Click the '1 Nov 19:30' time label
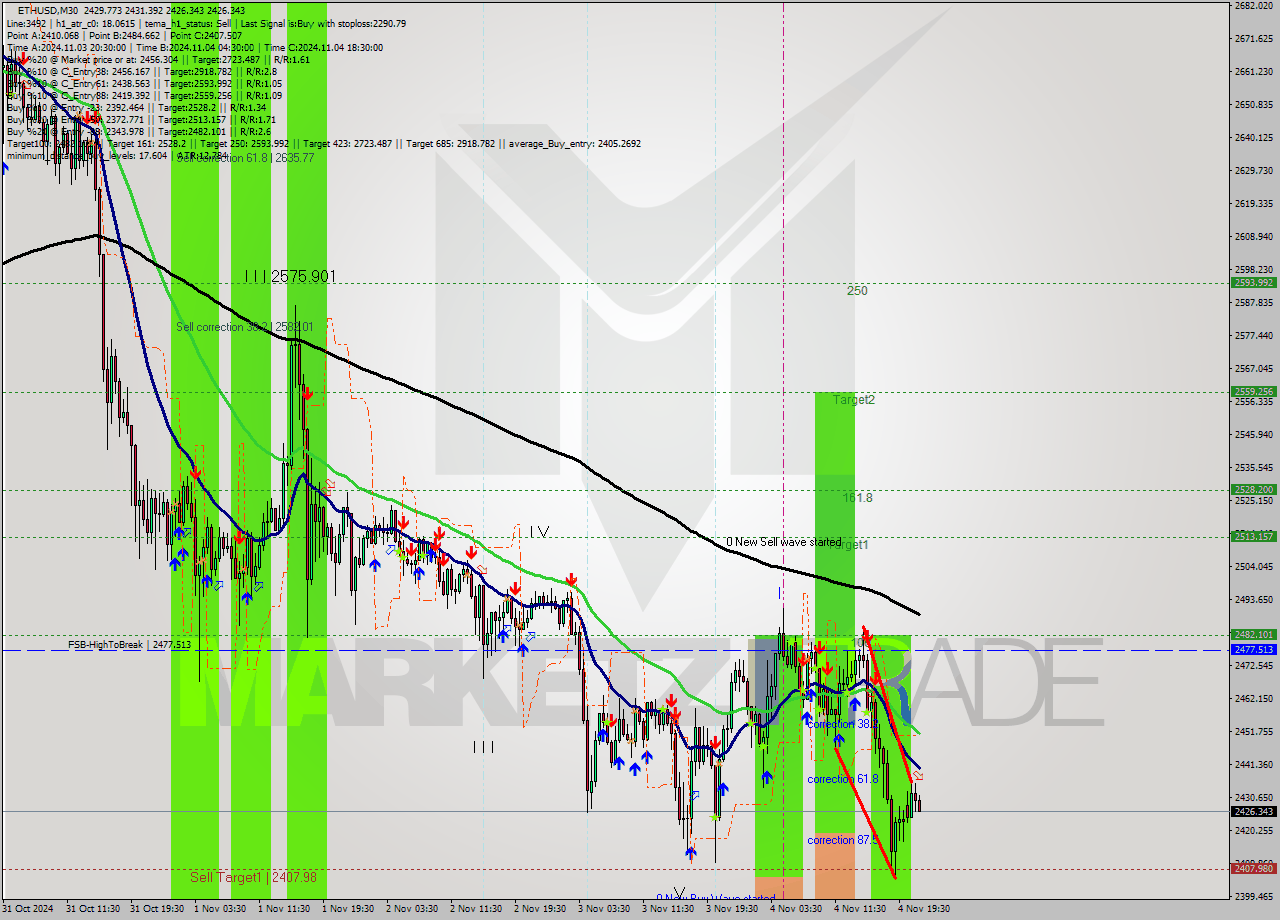 coord(347,909)
